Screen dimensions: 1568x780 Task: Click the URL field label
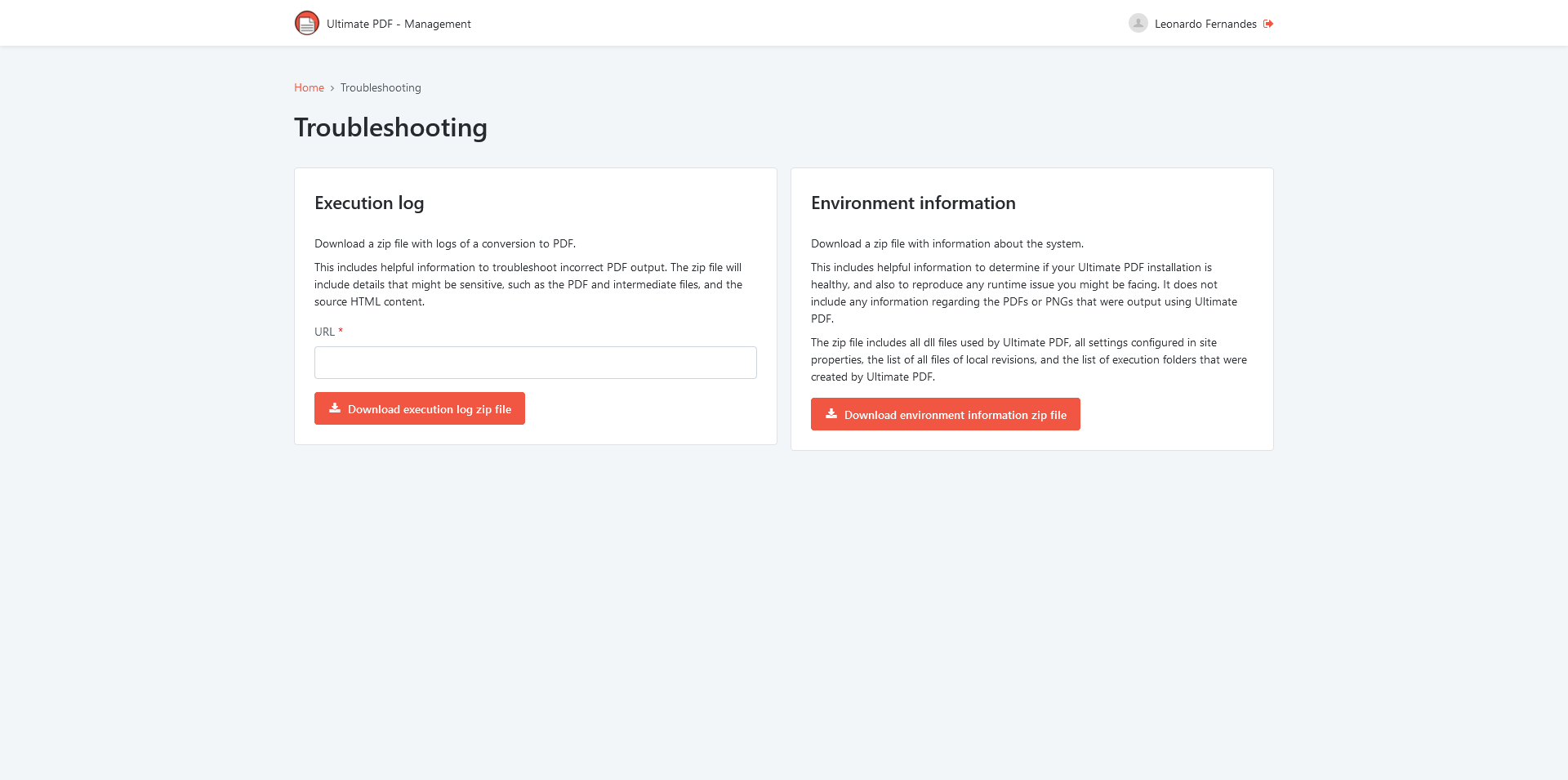(324, 332)
